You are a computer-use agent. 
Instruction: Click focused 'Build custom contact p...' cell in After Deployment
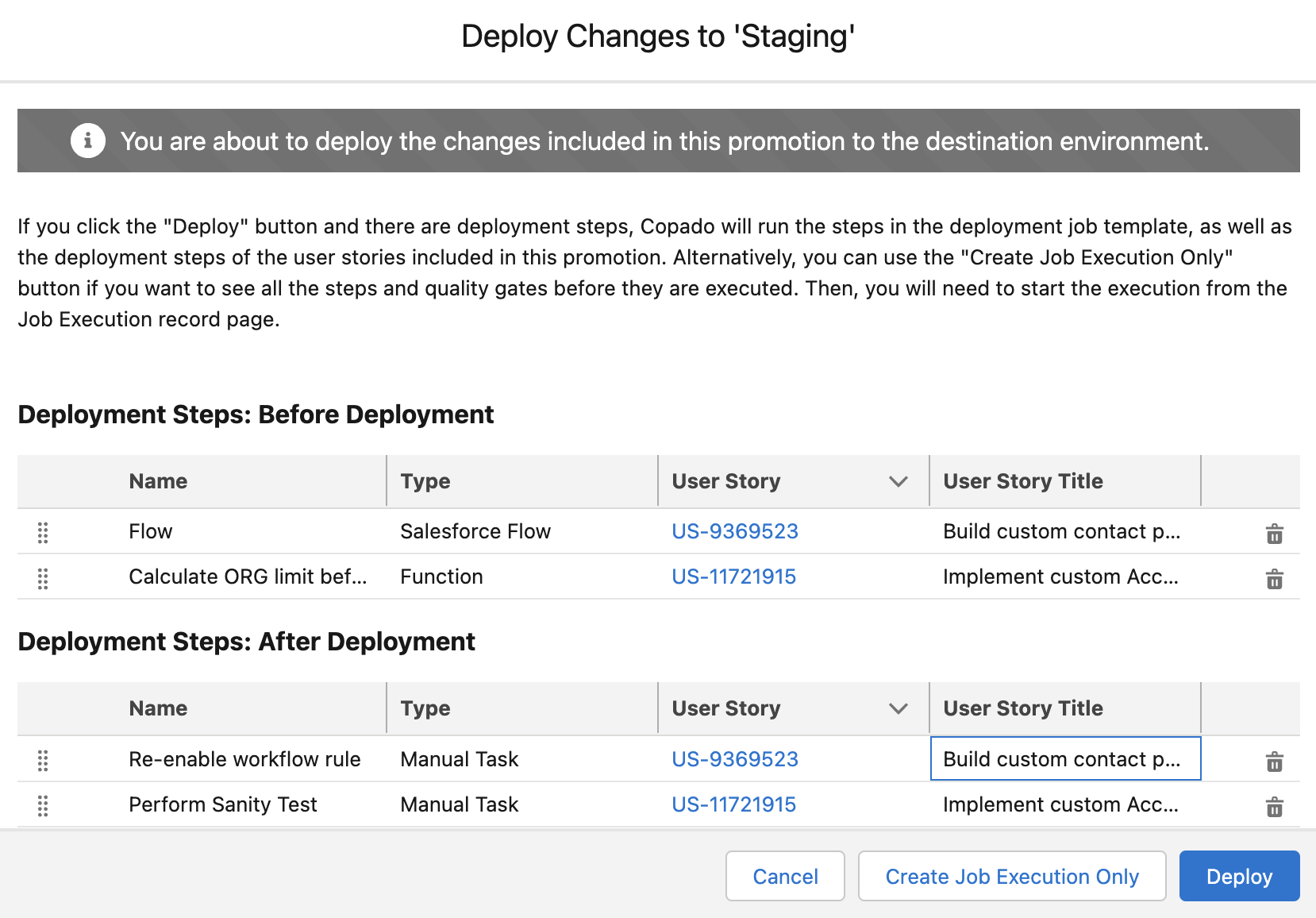(1065, 758)
